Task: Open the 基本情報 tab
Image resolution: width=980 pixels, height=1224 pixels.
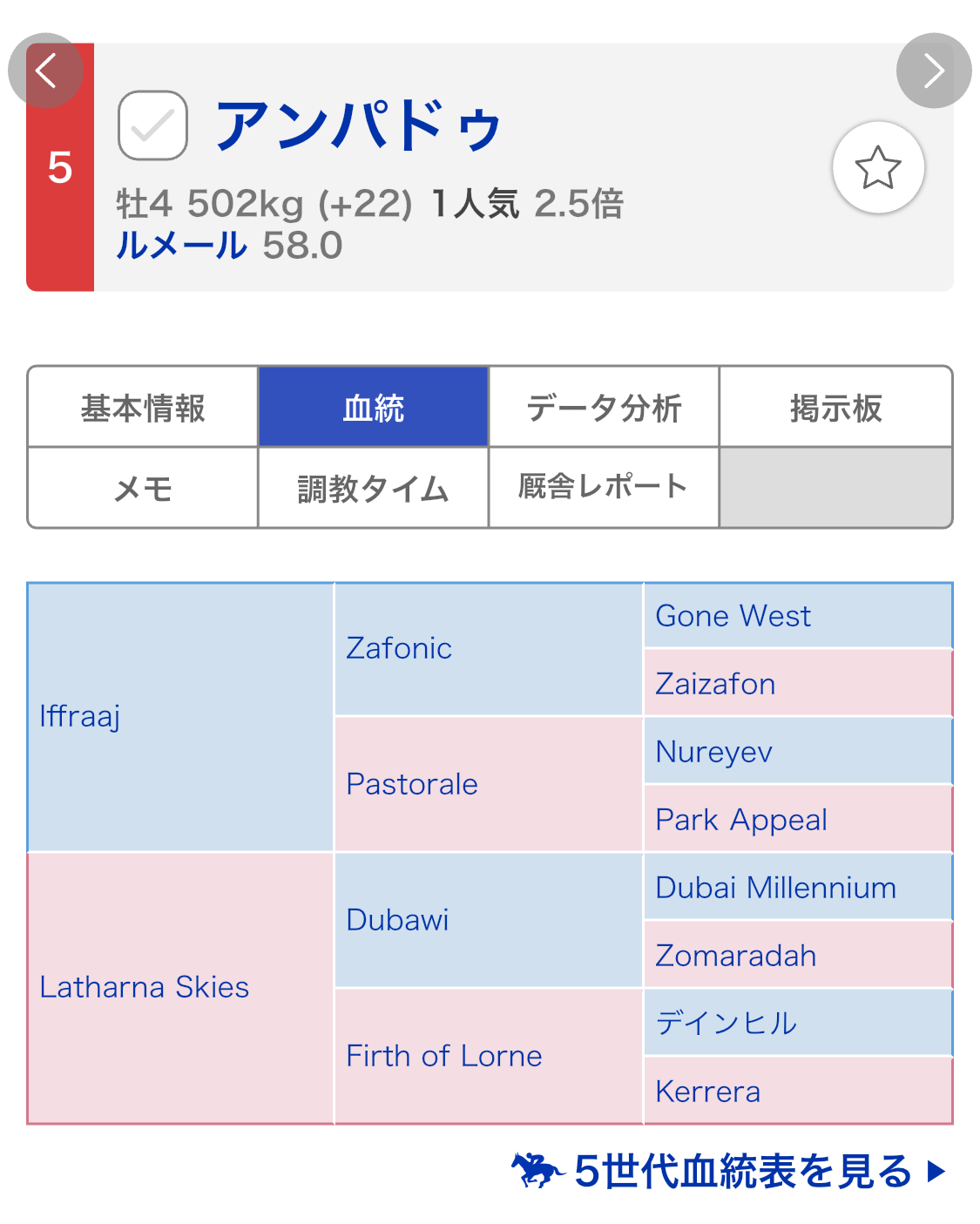Action: tap(143, 407)
